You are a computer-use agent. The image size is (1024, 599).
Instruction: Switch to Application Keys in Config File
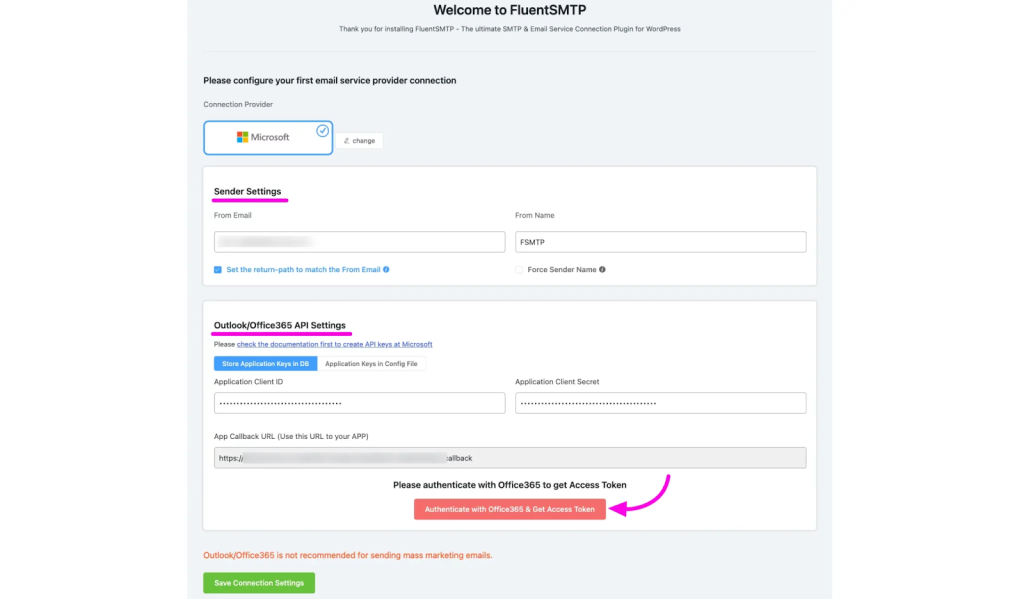371,364
